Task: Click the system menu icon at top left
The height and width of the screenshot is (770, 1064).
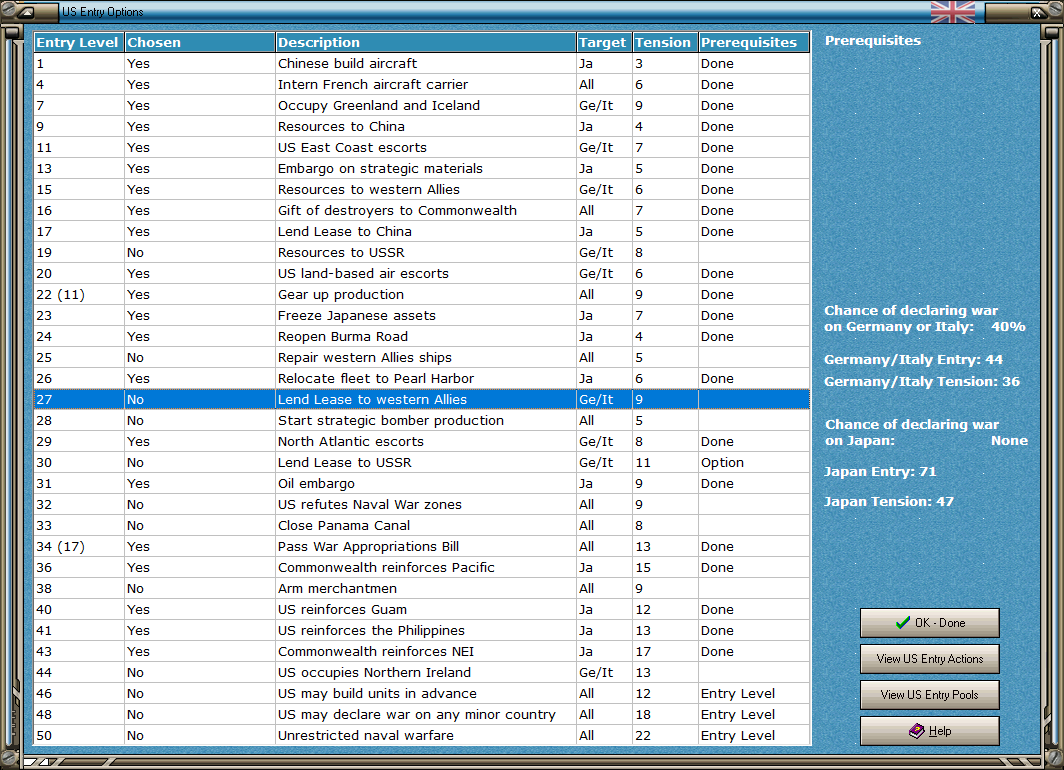Action: click(26, 12)
